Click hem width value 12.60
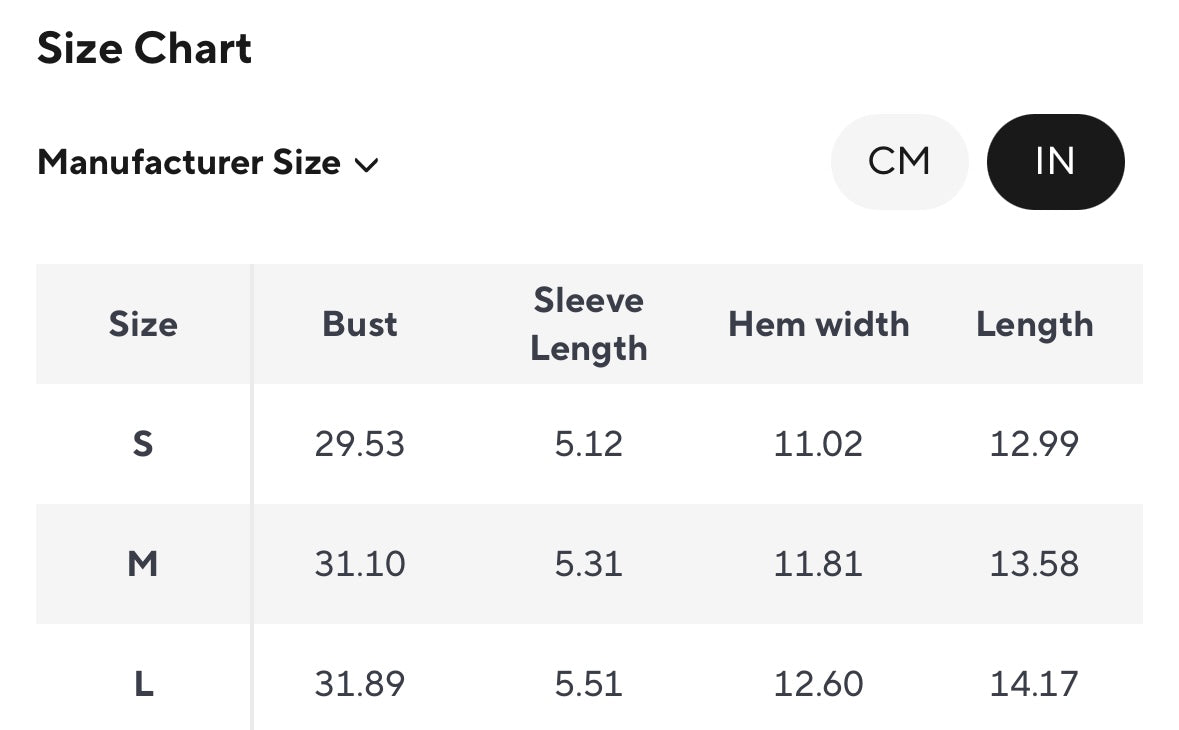Image resolution: width=1179 pixels, height=730 pixels. (818, 684)
